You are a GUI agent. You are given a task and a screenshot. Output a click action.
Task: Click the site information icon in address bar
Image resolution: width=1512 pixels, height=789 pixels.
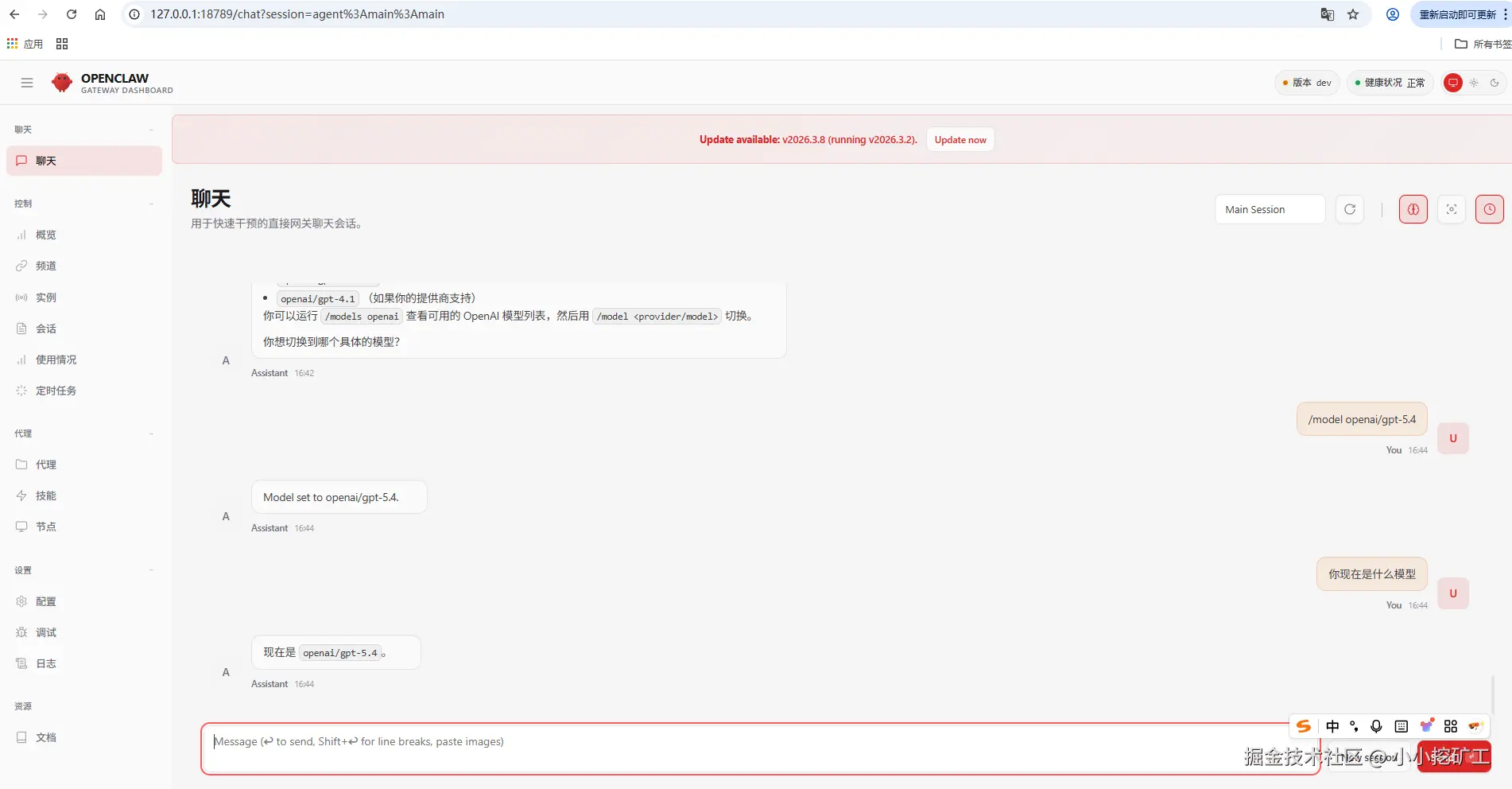click(135, 14)
